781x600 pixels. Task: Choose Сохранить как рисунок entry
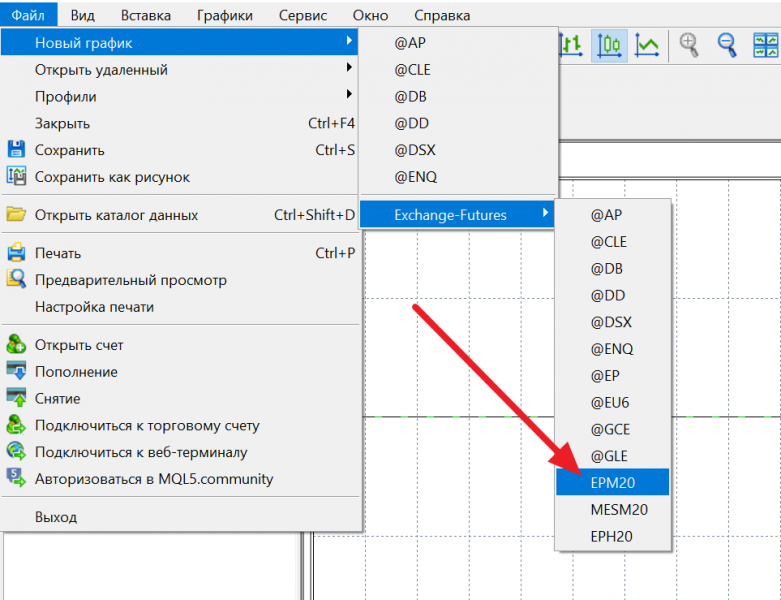tap(179, 177)
